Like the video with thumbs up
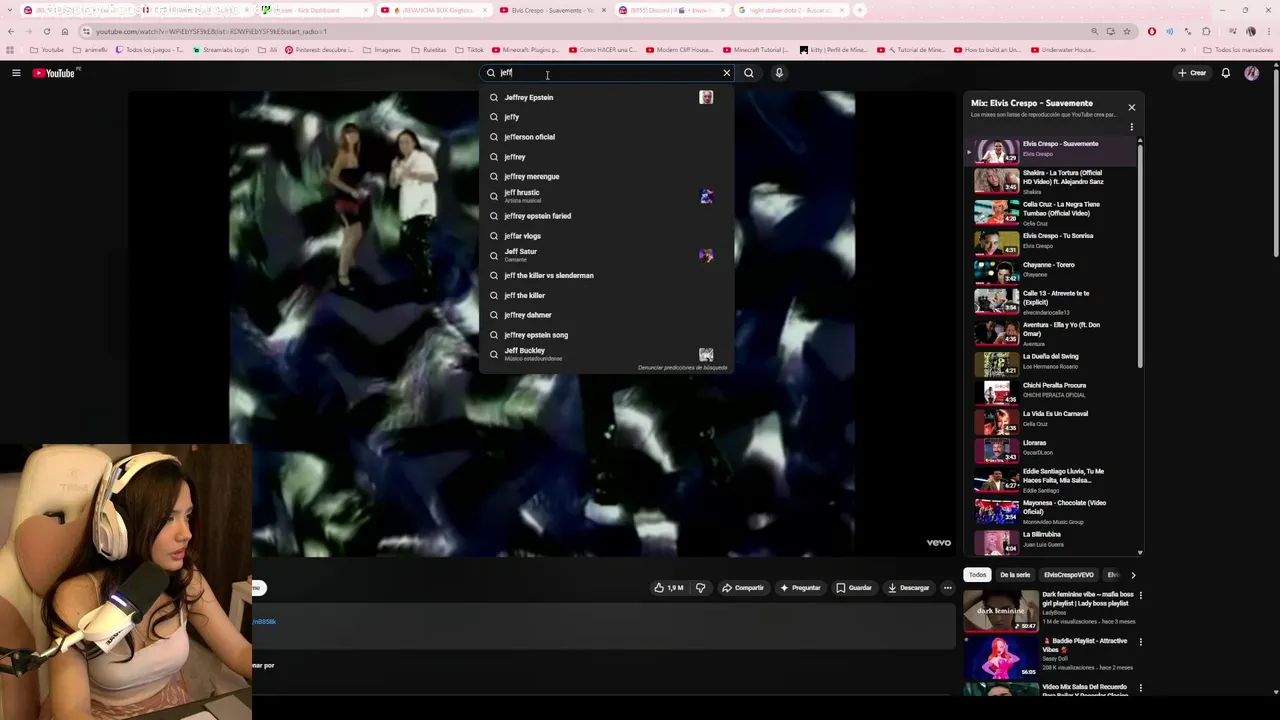Image resolution: width=1280 pixels, height=720 pixels. 668,588
